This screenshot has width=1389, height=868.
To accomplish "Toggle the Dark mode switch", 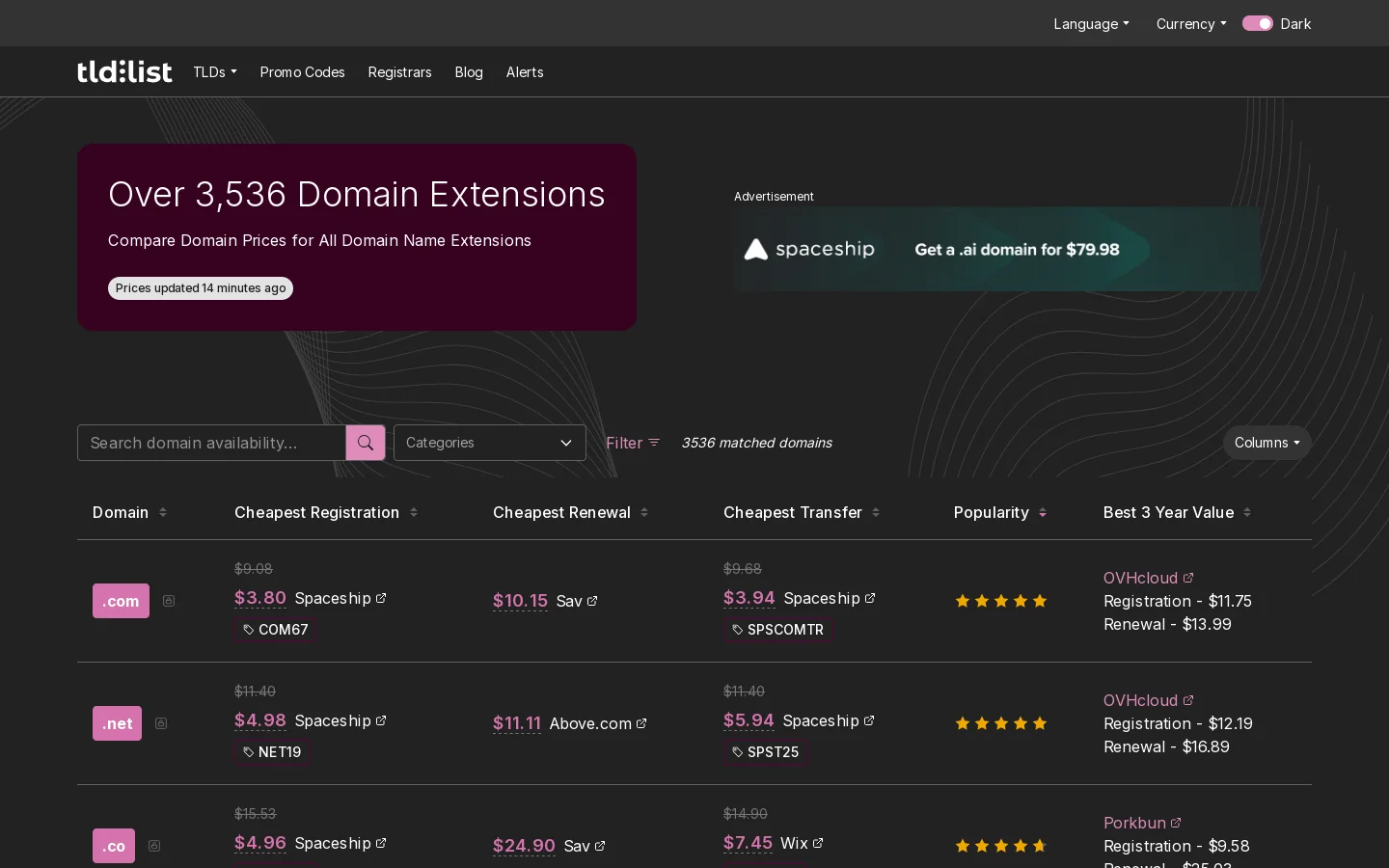I will (1258, 23).
